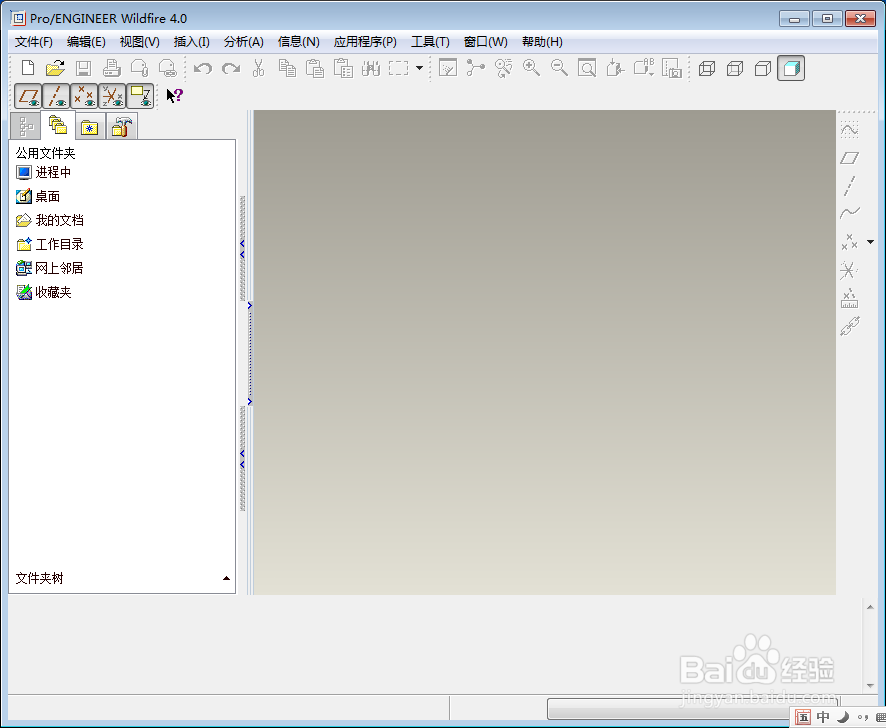Click the Refit view icon
This screenshot has width=886, height=728.
coord(587,68)
